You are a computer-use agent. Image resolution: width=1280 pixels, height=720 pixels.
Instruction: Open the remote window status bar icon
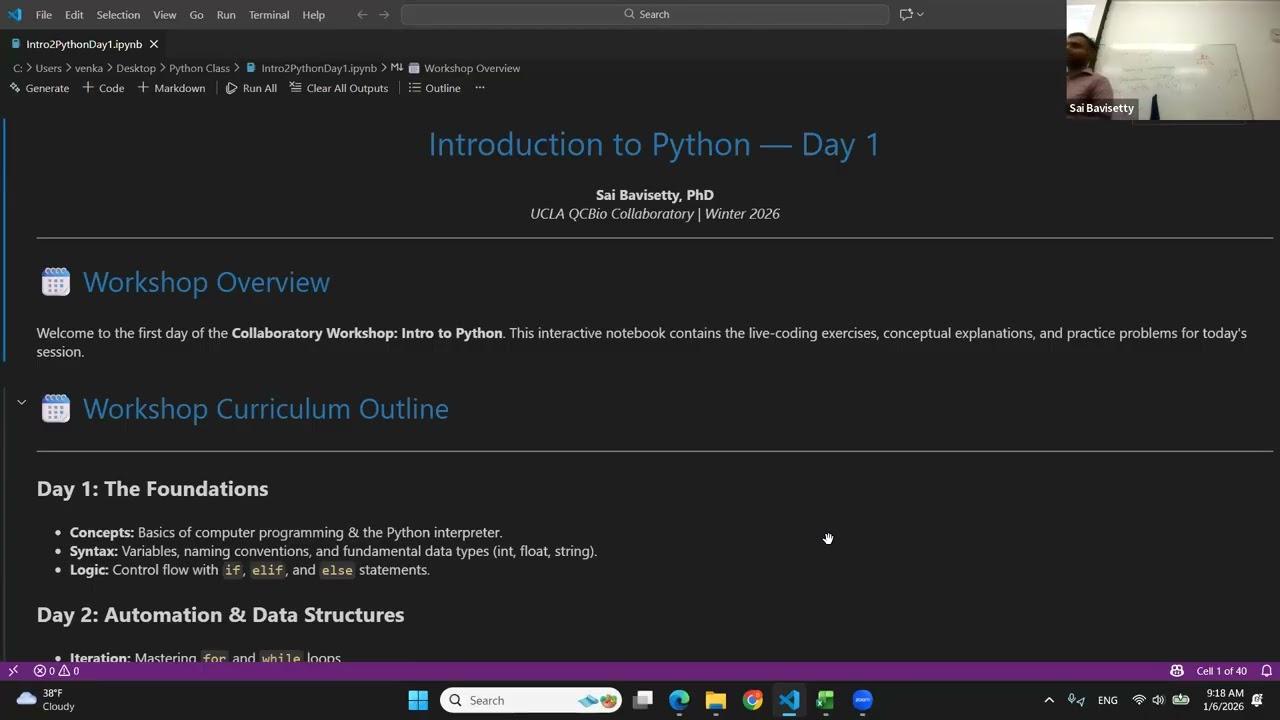click(x=13, y=671)
